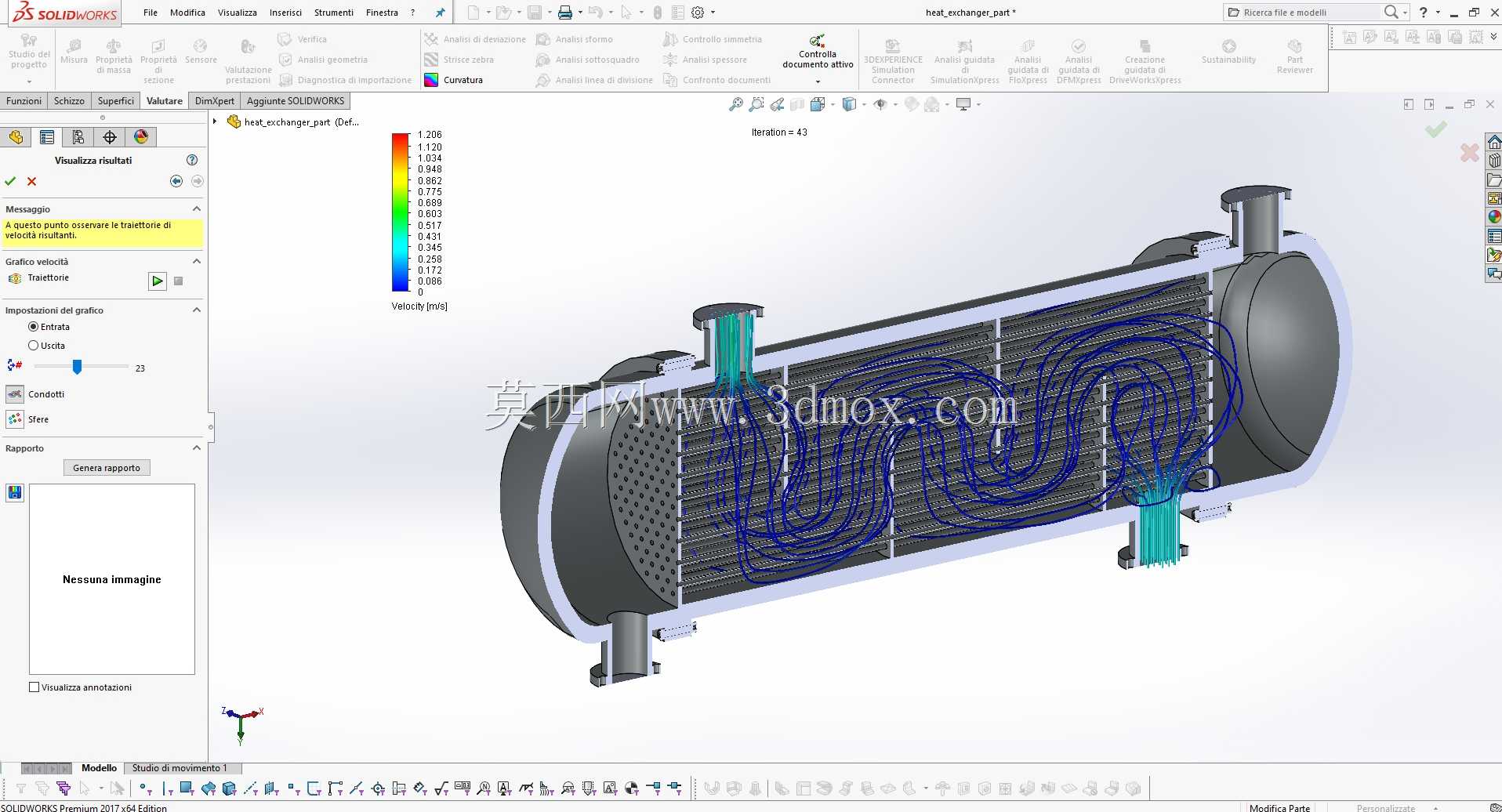
Task: Cancel with red X in graphics corner
Action: pyautogui.click(x=1470, y=153)
